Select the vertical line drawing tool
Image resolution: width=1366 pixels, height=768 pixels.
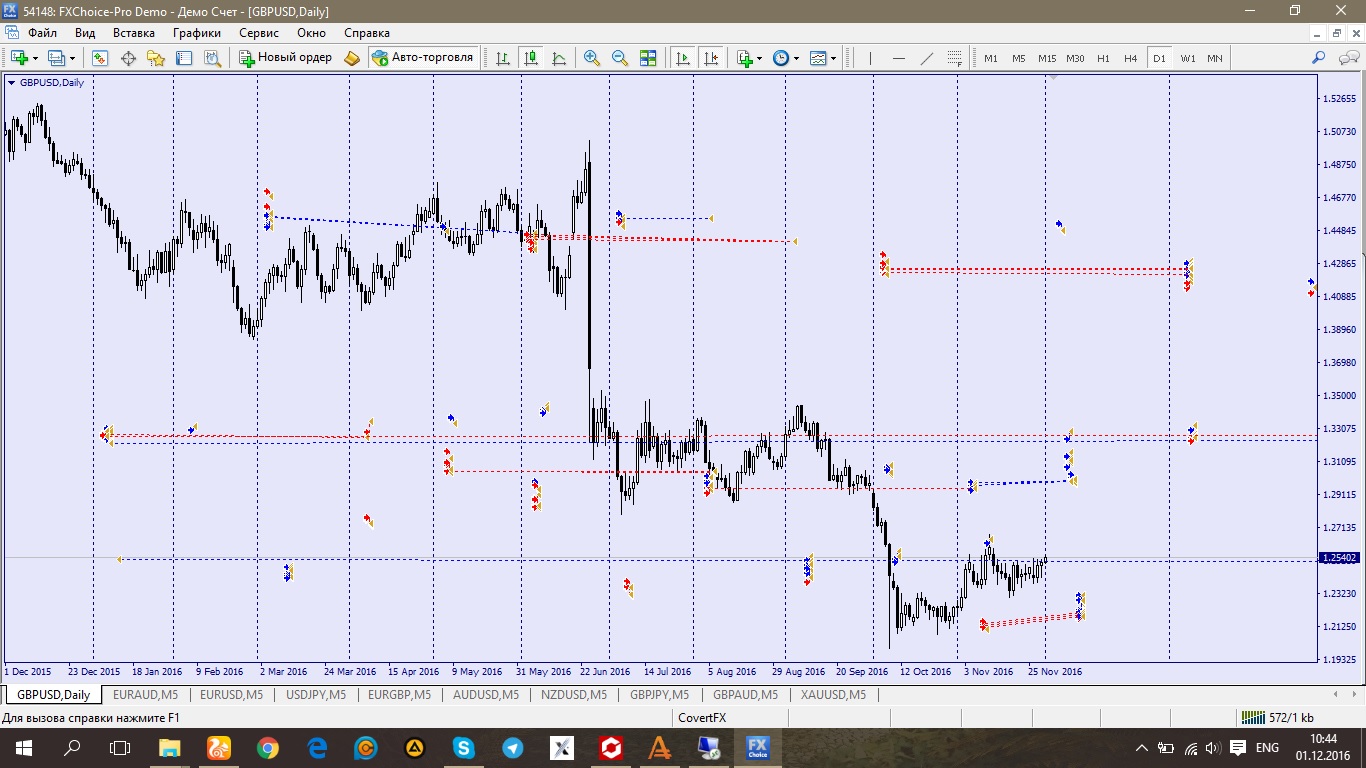(870, 58)
